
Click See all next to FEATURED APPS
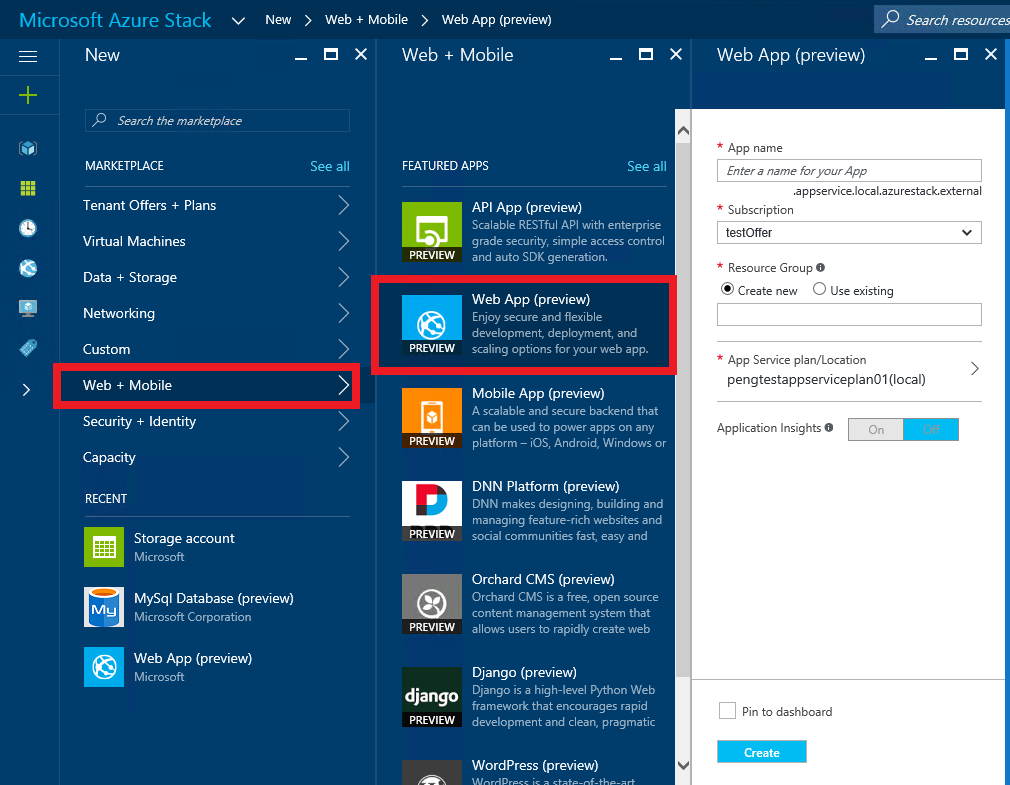pos(647,166)
